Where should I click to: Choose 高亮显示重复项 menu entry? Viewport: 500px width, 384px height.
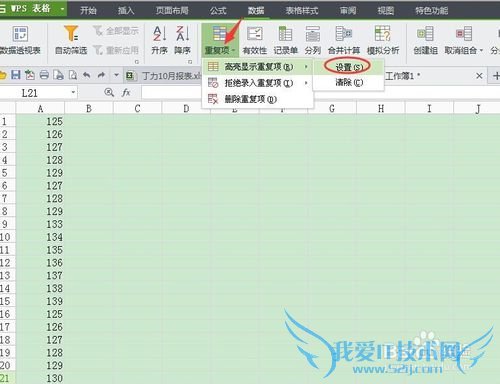pos(257,67)
